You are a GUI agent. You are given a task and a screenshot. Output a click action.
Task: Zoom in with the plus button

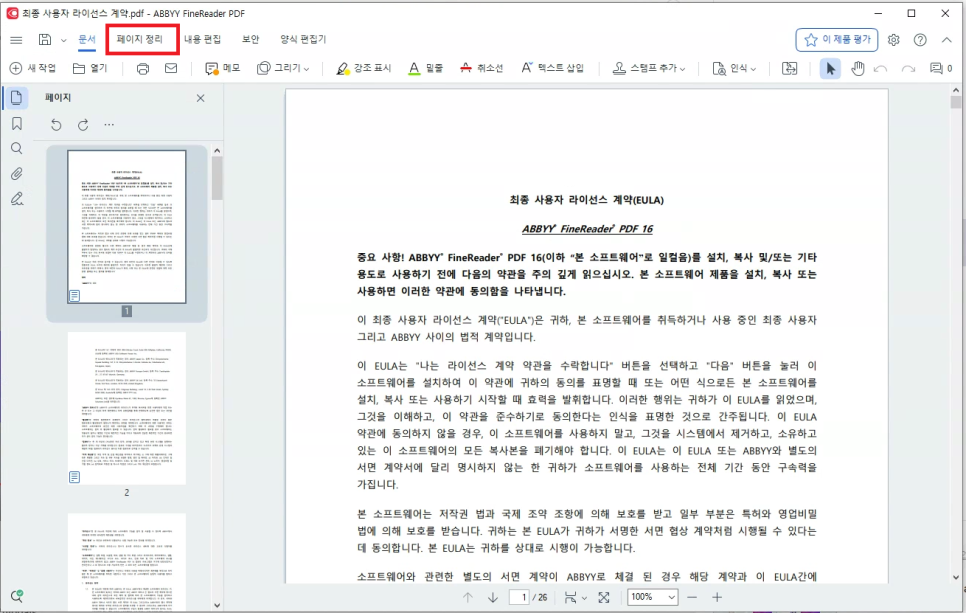click(717, 597)
